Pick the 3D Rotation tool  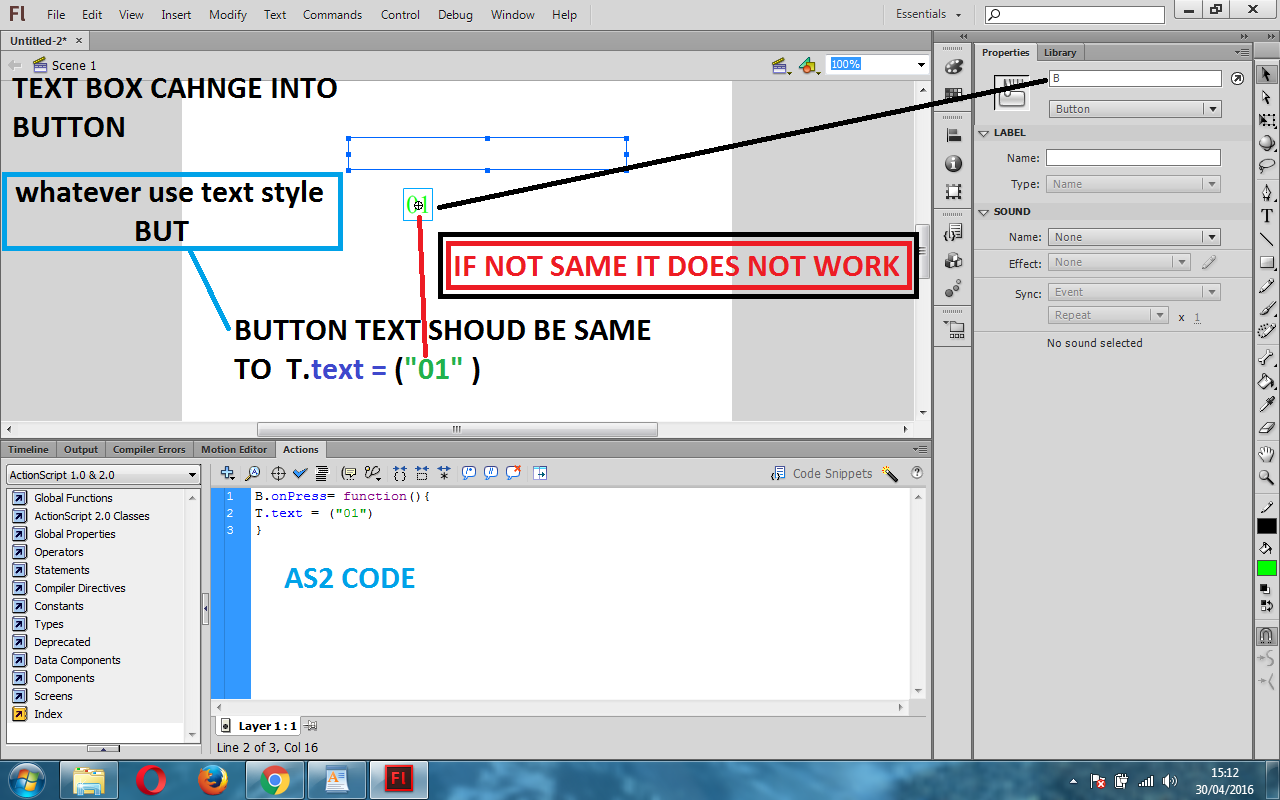pyautogui.click(x=1267, y=143)
